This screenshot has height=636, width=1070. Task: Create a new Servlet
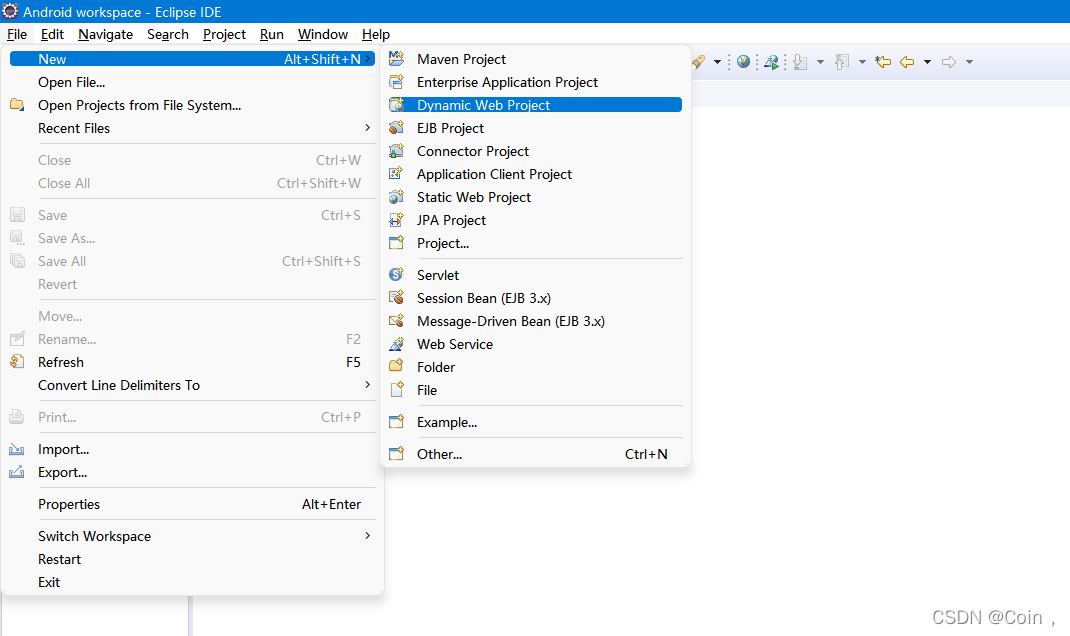pos(535,275)
